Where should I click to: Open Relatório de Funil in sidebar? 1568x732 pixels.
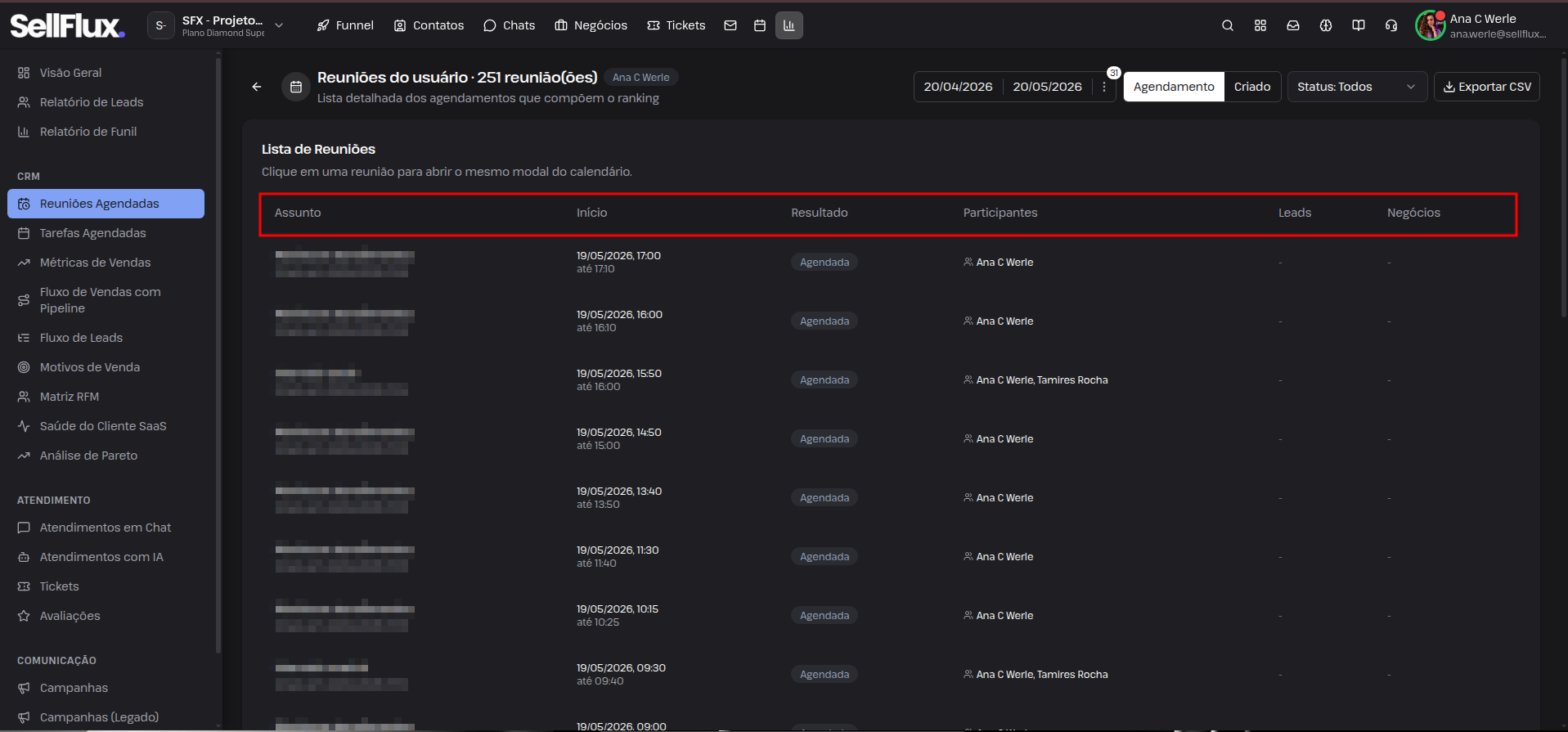(106, 132)
